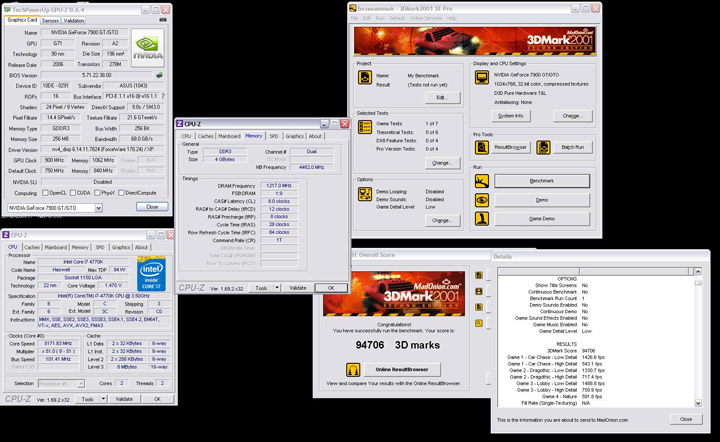Click the CPU-Z memory window title icon
Viewport: 720px width, 442px height.
tap(180, 124)
